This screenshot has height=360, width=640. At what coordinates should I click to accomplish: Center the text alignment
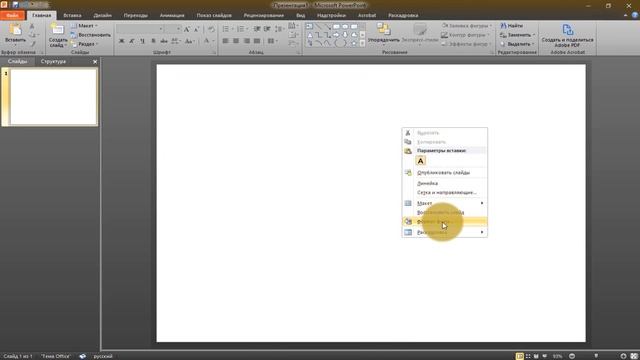236,41
